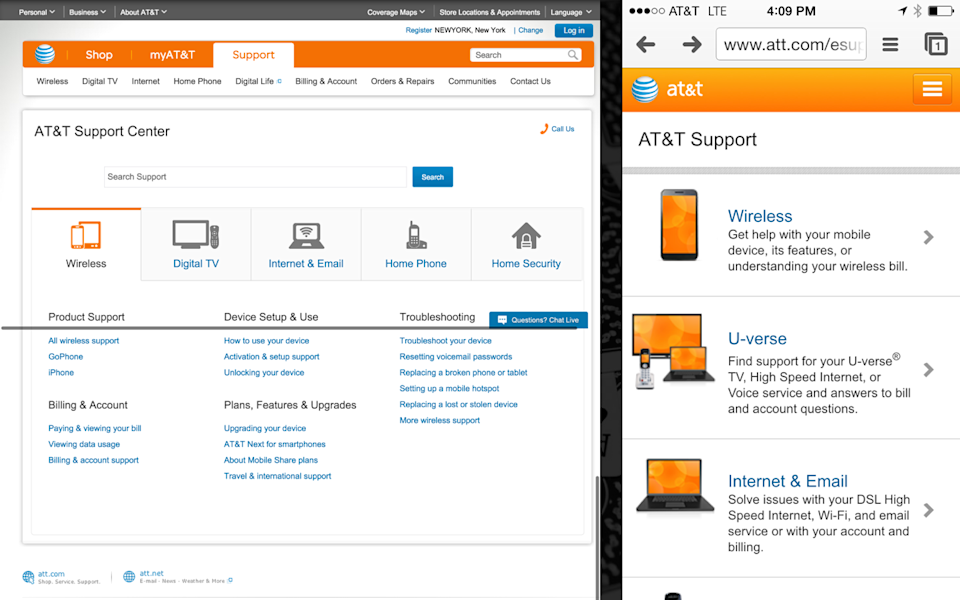The width and height of the screenshot is (960, 600).
Task: Open Contact Us in sub navigation
Action: pos(530,81)
